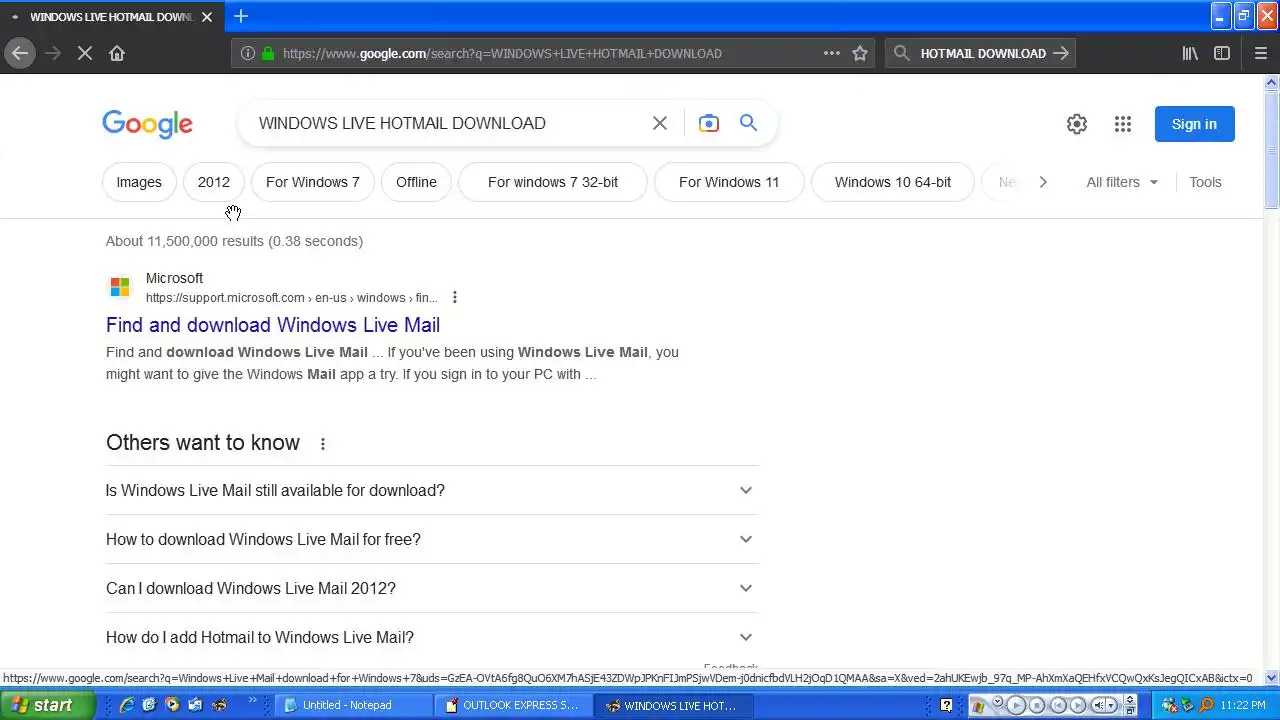The width and height of the screenshot is (1280, 720).
Task: Click the browser address bar URL
Action: coord(502,53)
